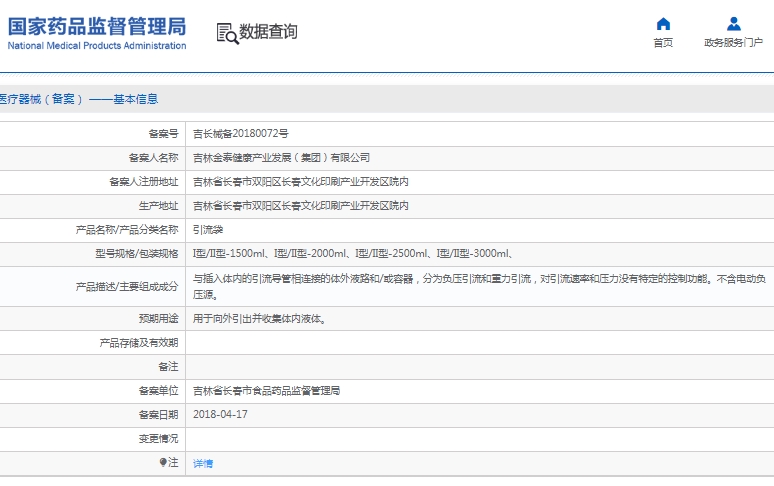Open the 政务服务门户 link
The width and height of the screenshot is (774, 486).
point(734,43)
